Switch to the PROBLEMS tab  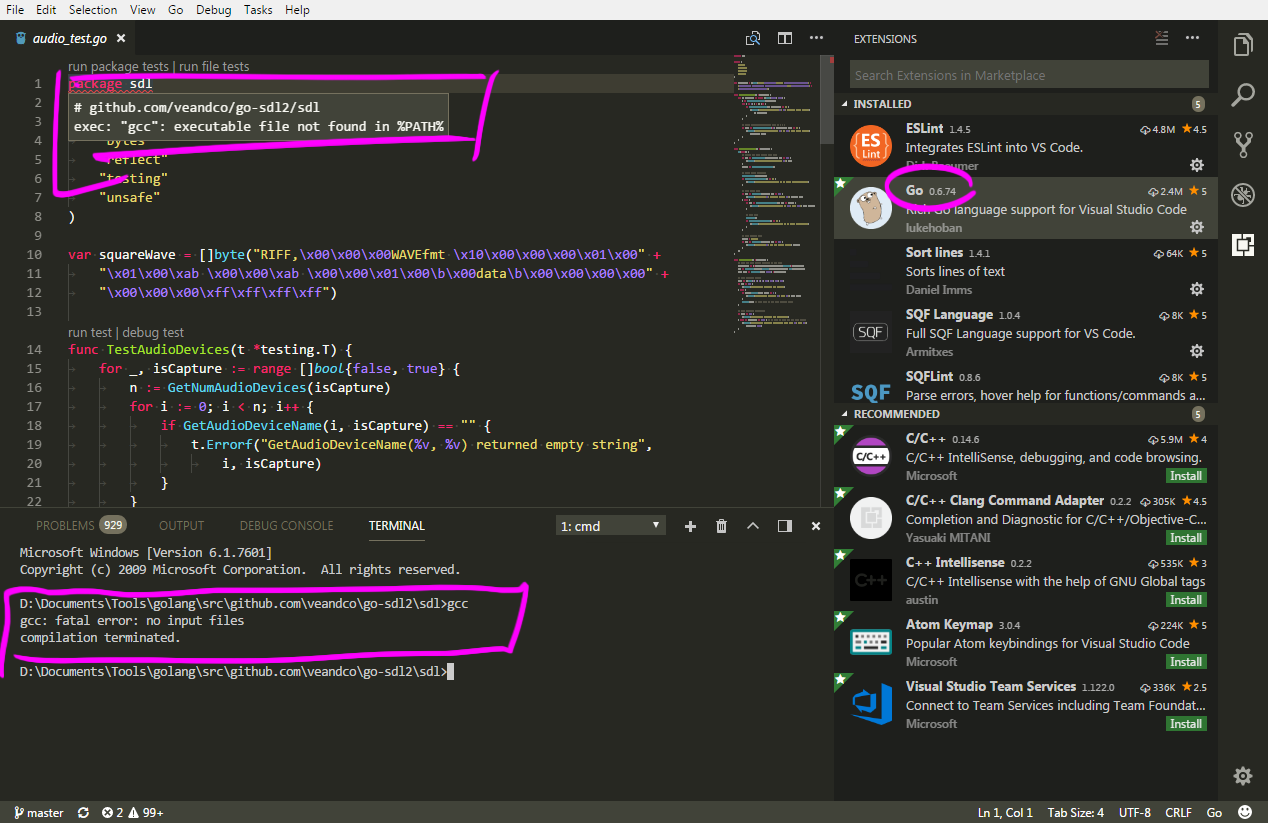[81, 526]
